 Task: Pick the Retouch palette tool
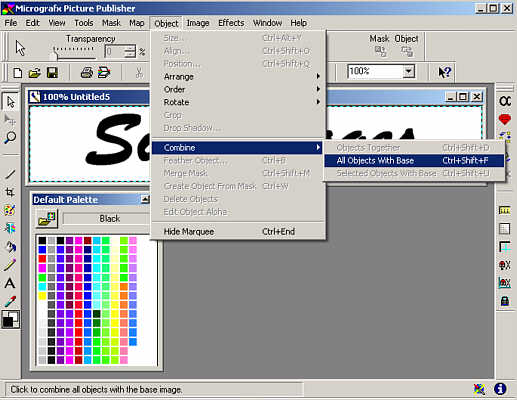click(10, 210)
